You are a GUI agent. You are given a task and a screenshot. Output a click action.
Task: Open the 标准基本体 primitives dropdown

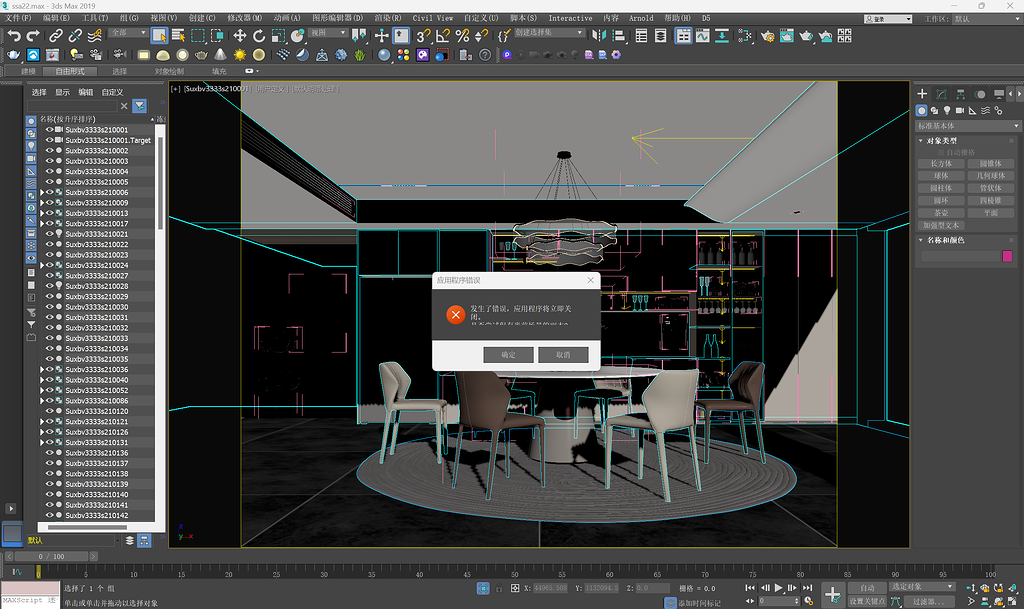pos(965,124)
